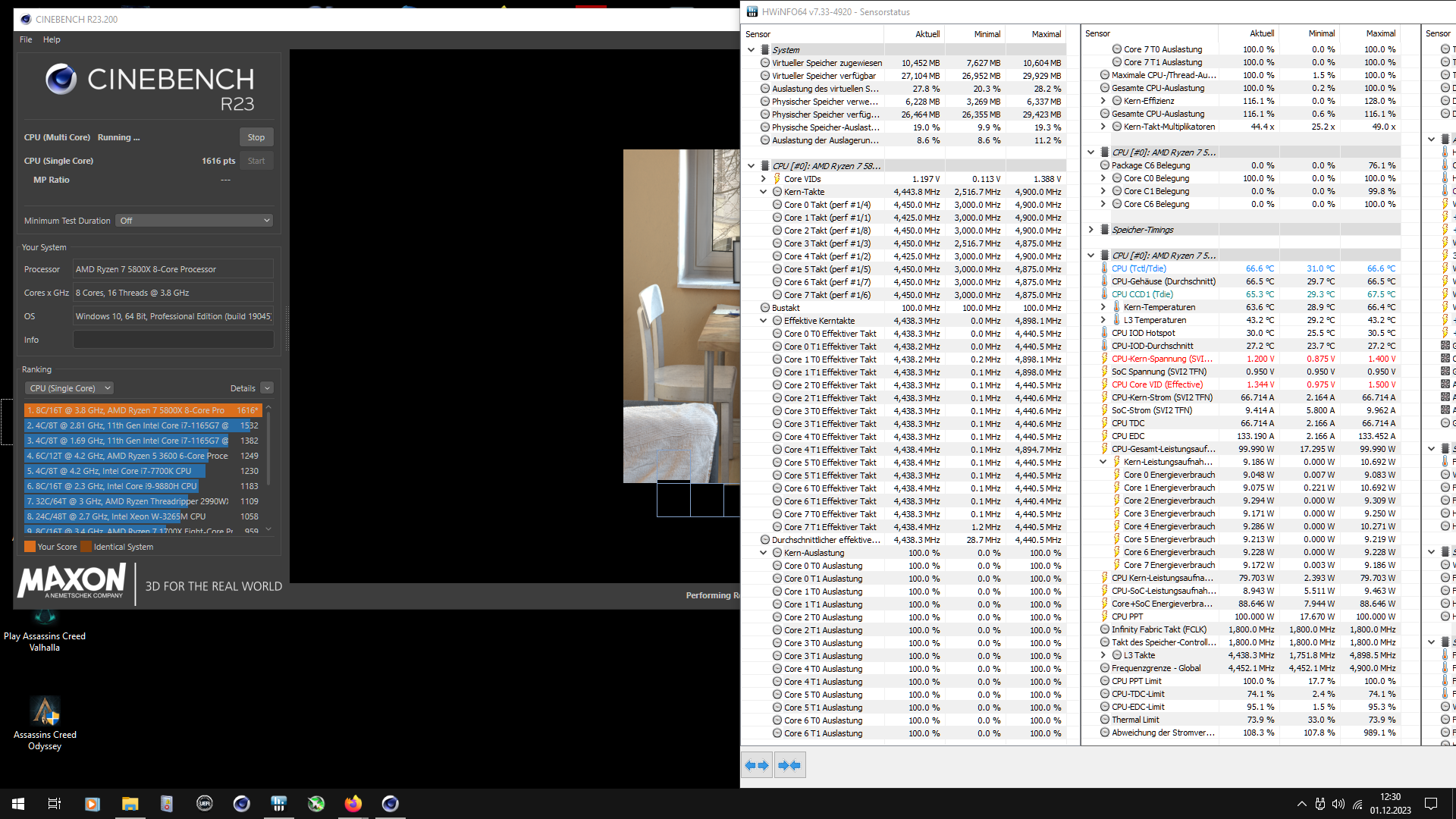Click the Info input field in Cinebench
Image resolution: width=1456 pixels, height=819 pixels.
tap(173, 340)
